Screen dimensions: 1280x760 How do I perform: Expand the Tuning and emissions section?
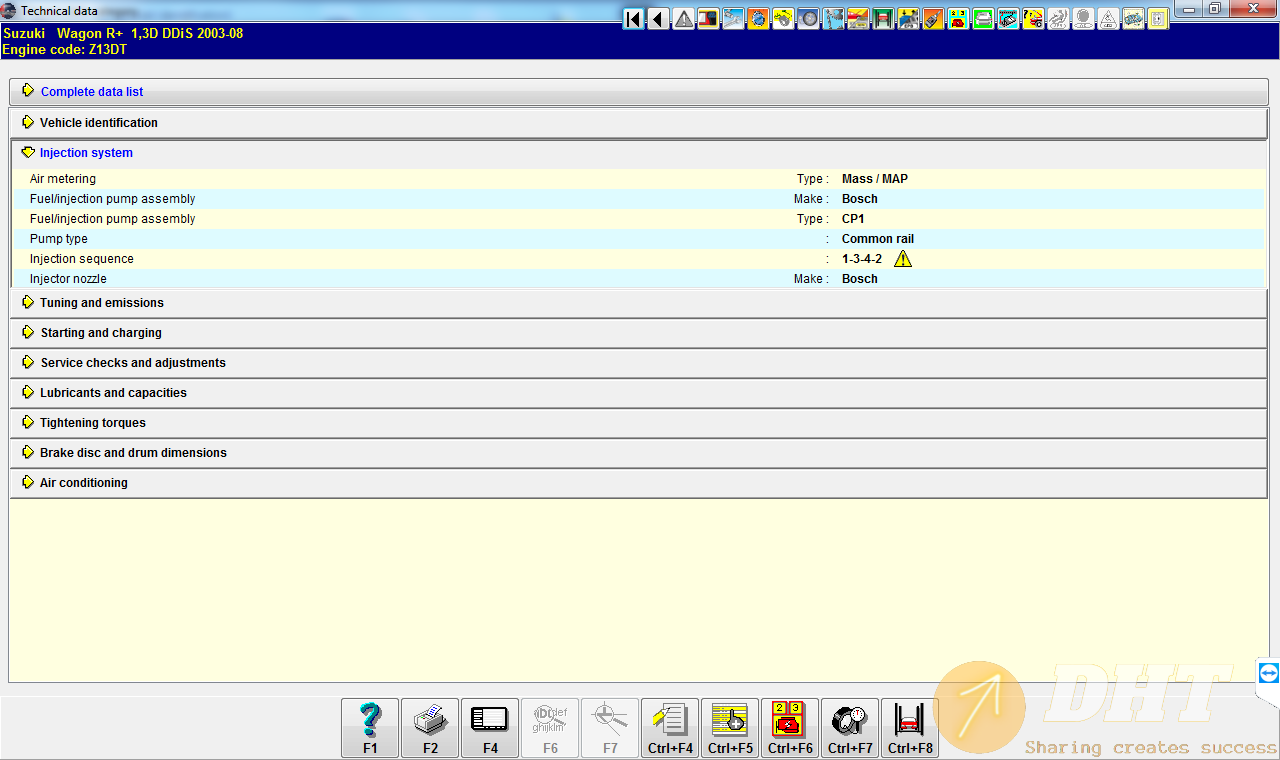tap(101, 303)
